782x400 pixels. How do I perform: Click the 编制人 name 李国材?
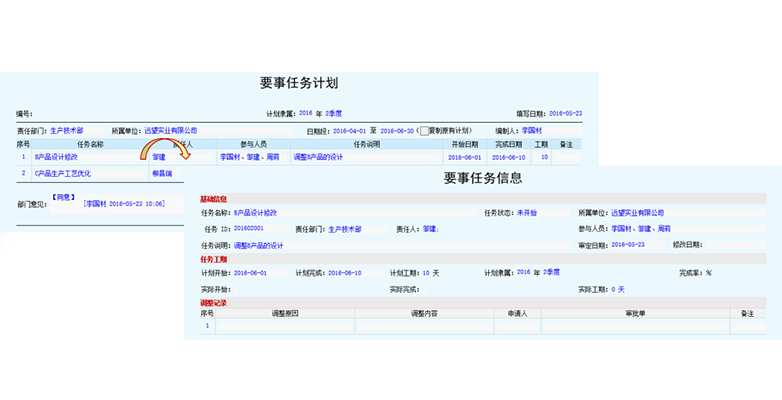pyautogui.click(x=531, y=130)
